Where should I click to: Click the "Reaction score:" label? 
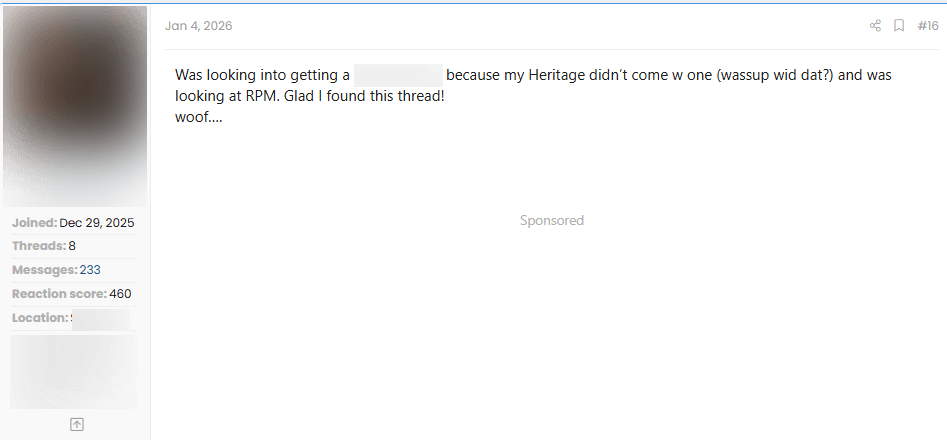pyautogui.click(x=59, y=294)
